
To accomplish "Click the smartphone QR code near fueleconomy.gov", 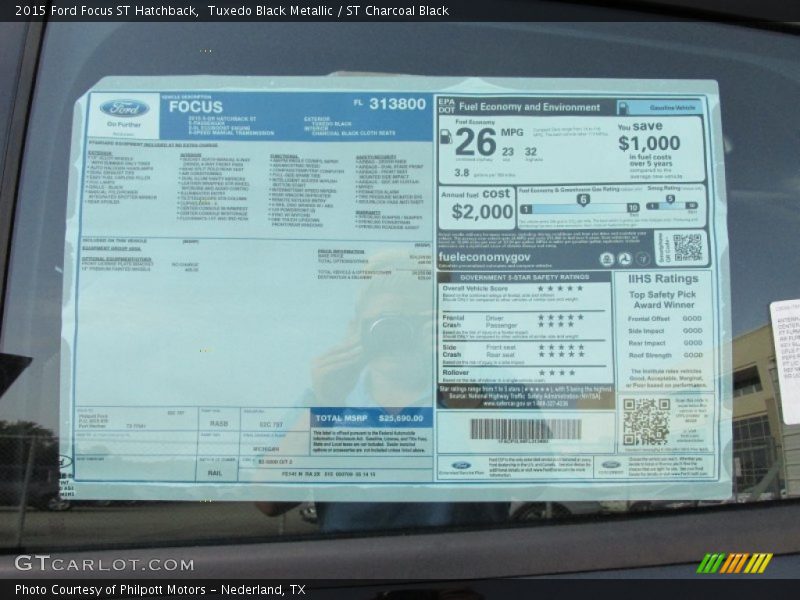I will 687,247.
